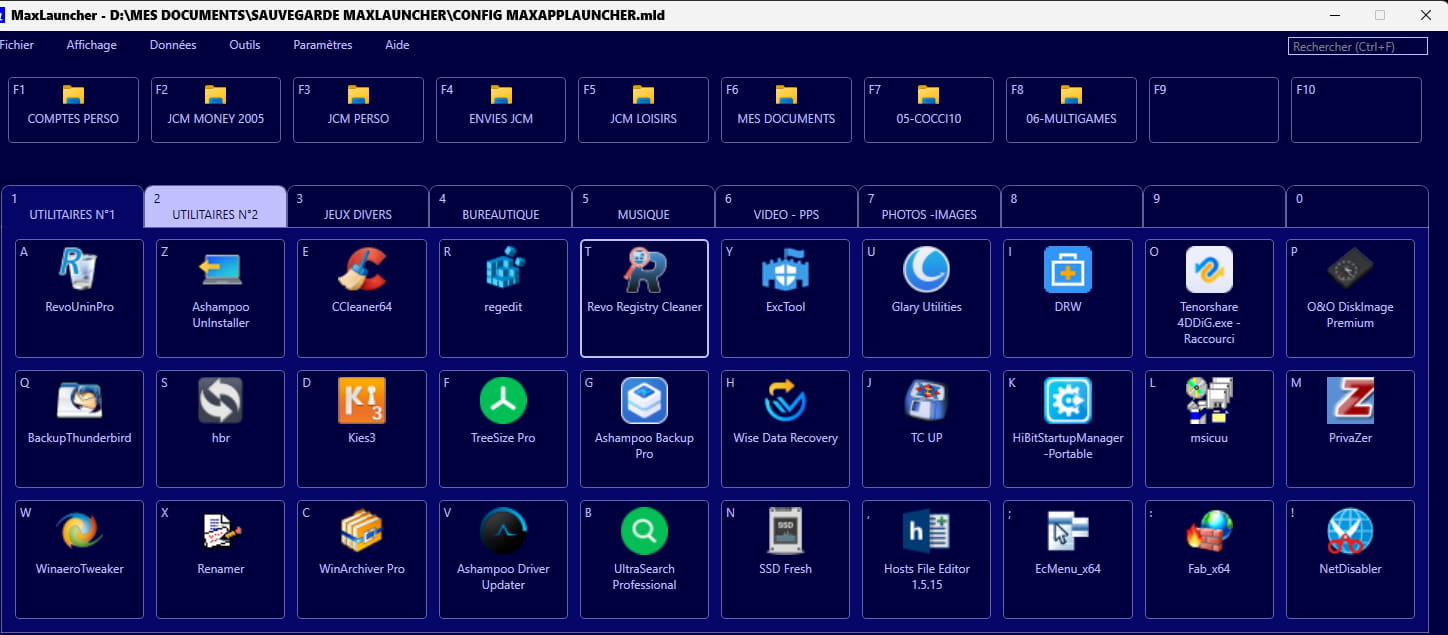Switch to BUREAUTIQUE tab

(501, 206)
